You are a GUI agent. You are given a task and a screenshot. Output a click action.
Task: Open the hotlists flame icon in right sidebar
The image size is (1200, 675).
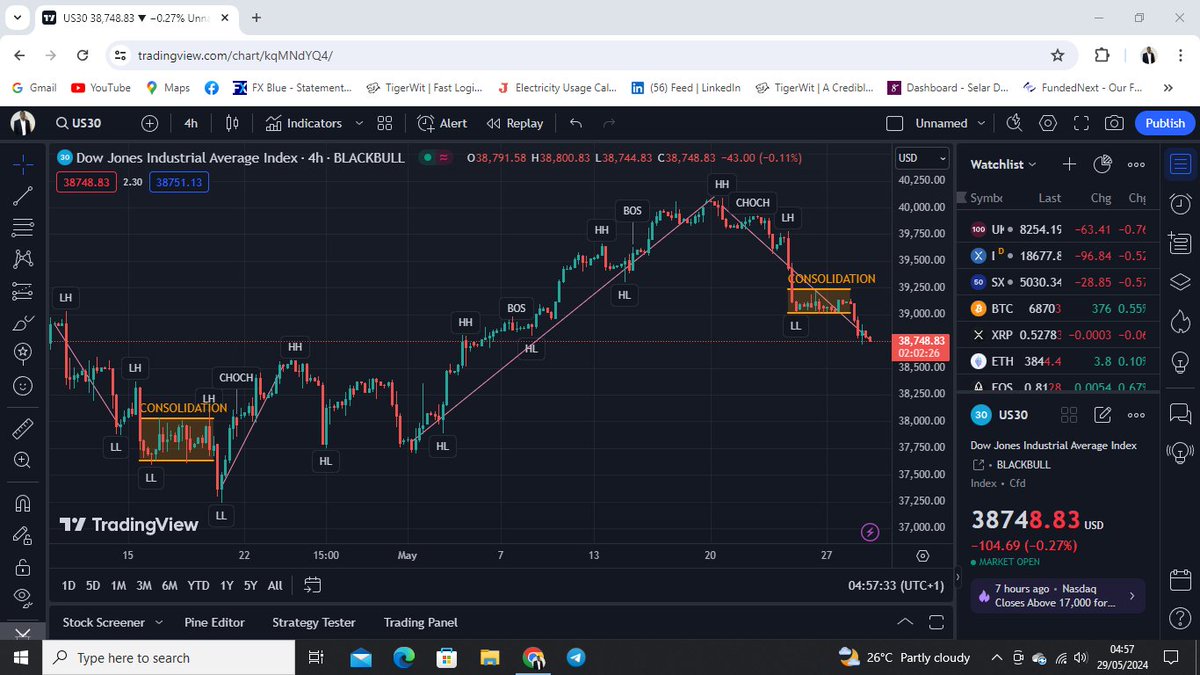1180,320
